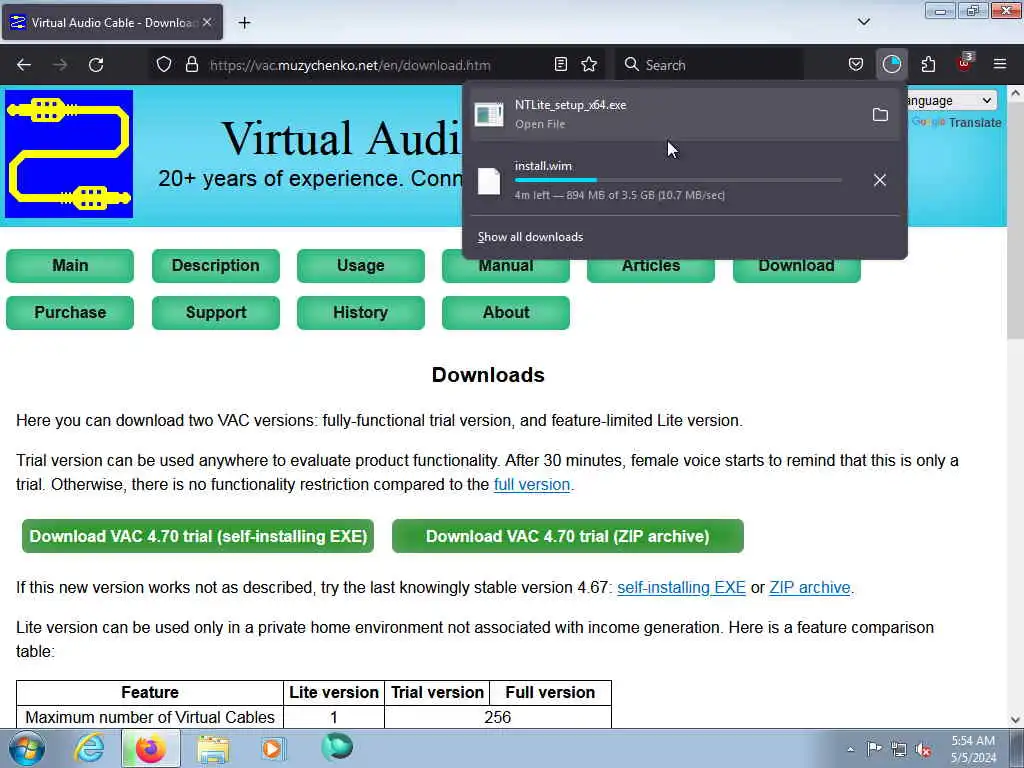Click the NTLite setup file icon
1024x768 pixels.
coord(489,115)
